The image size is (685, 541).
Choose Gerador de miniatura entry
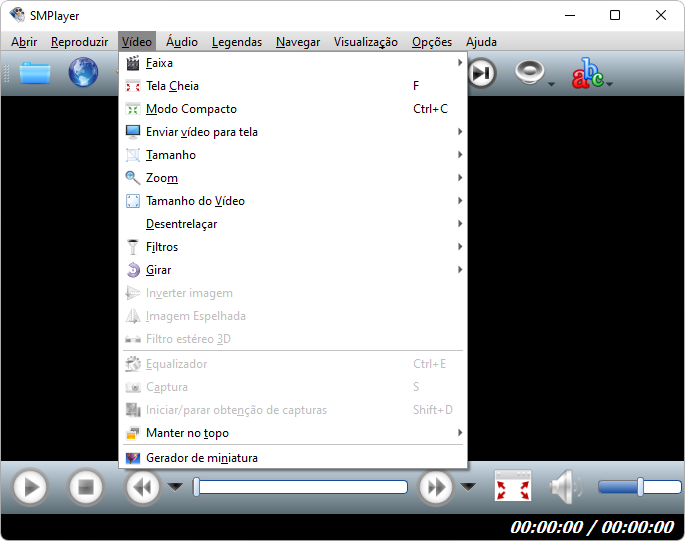[x=293, y=458]
